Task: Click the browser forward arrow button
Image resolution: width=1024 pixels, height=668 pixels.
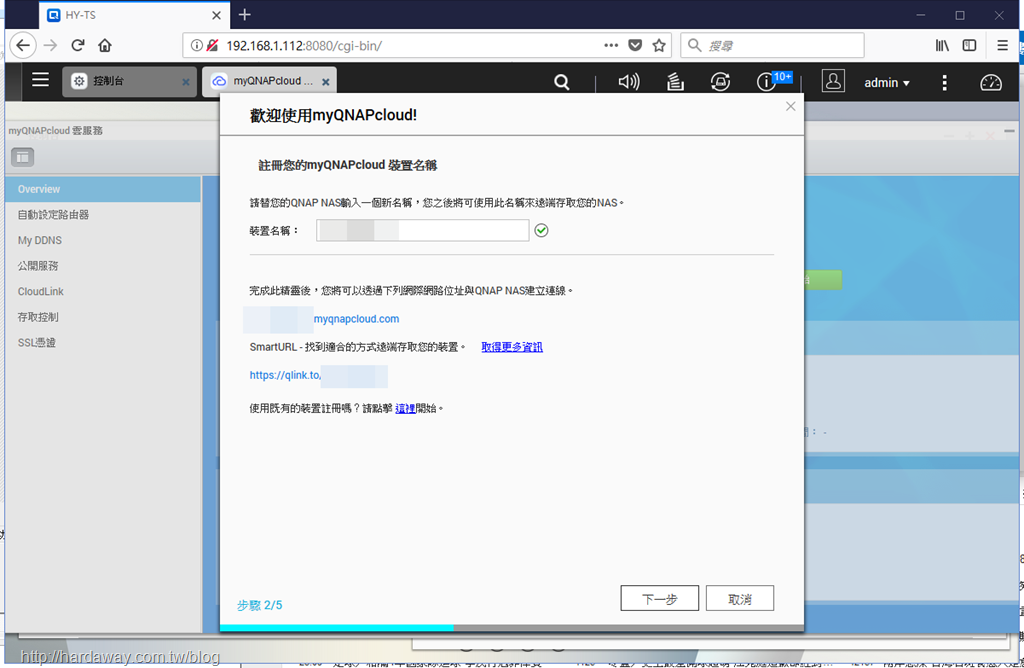Action: tap(50, 45)
